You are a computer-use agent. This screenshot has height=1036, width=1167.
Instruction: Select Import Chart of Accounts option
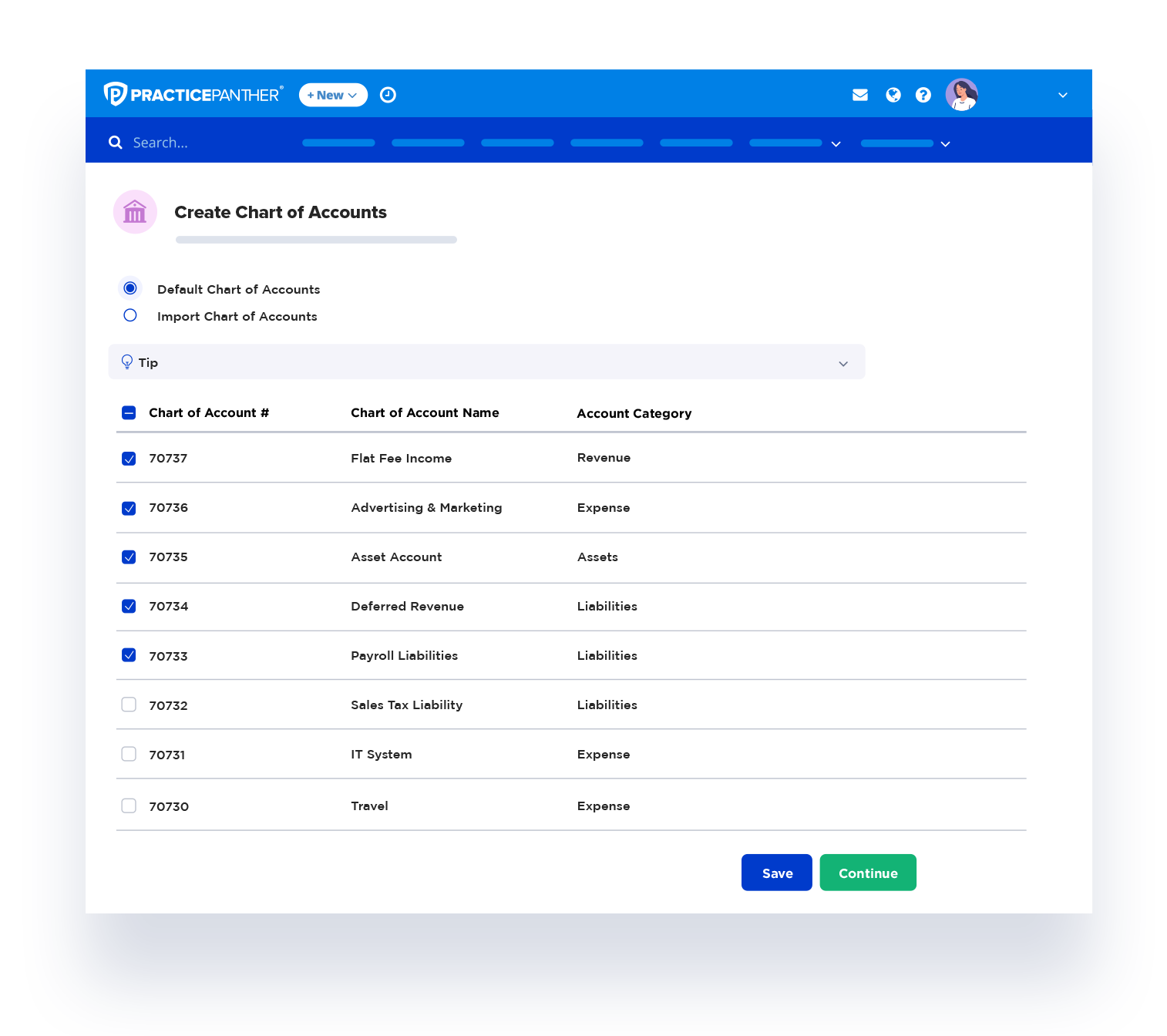pyautogui.click(x=130, y=315)
